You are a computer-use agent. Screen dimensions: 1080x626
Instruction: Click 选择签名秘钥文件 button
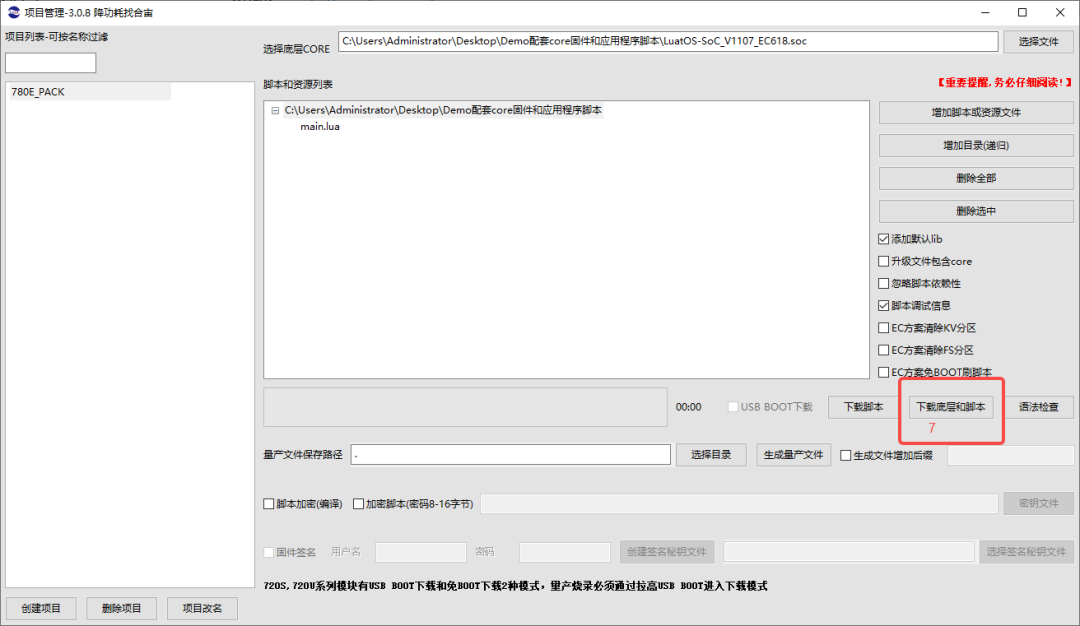click(x=1026, y=552)
